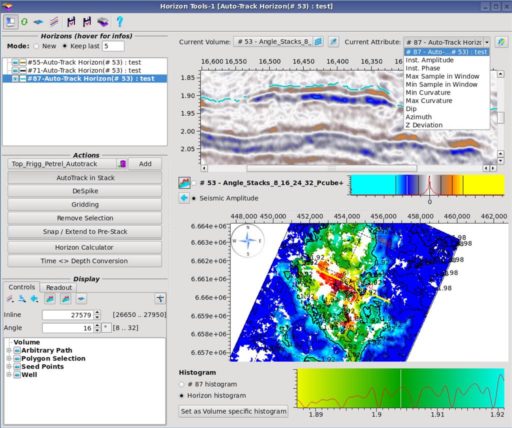Screen dimensions: 512x428
Task: Click the blue question mark help icon
Action: tap(120, 22)
